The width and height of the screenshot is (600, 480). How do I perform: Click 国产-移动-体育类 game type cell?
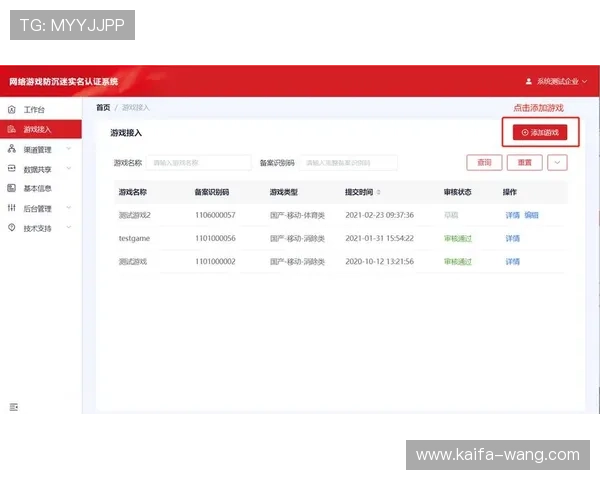tap(297, 216)
